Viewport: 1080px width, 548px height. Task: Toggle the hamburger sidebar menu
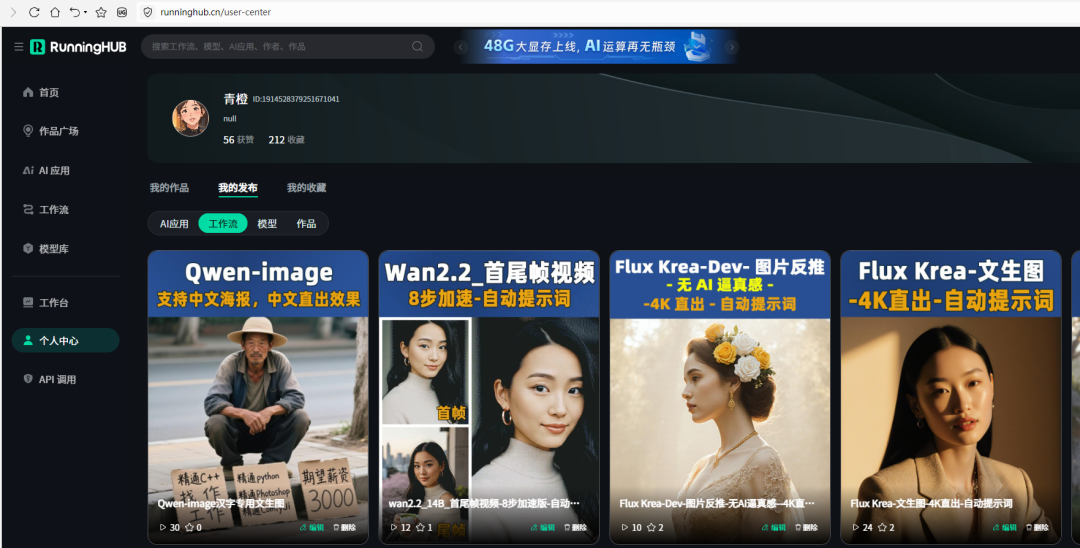pyautogui.click(x=19, y=47)
